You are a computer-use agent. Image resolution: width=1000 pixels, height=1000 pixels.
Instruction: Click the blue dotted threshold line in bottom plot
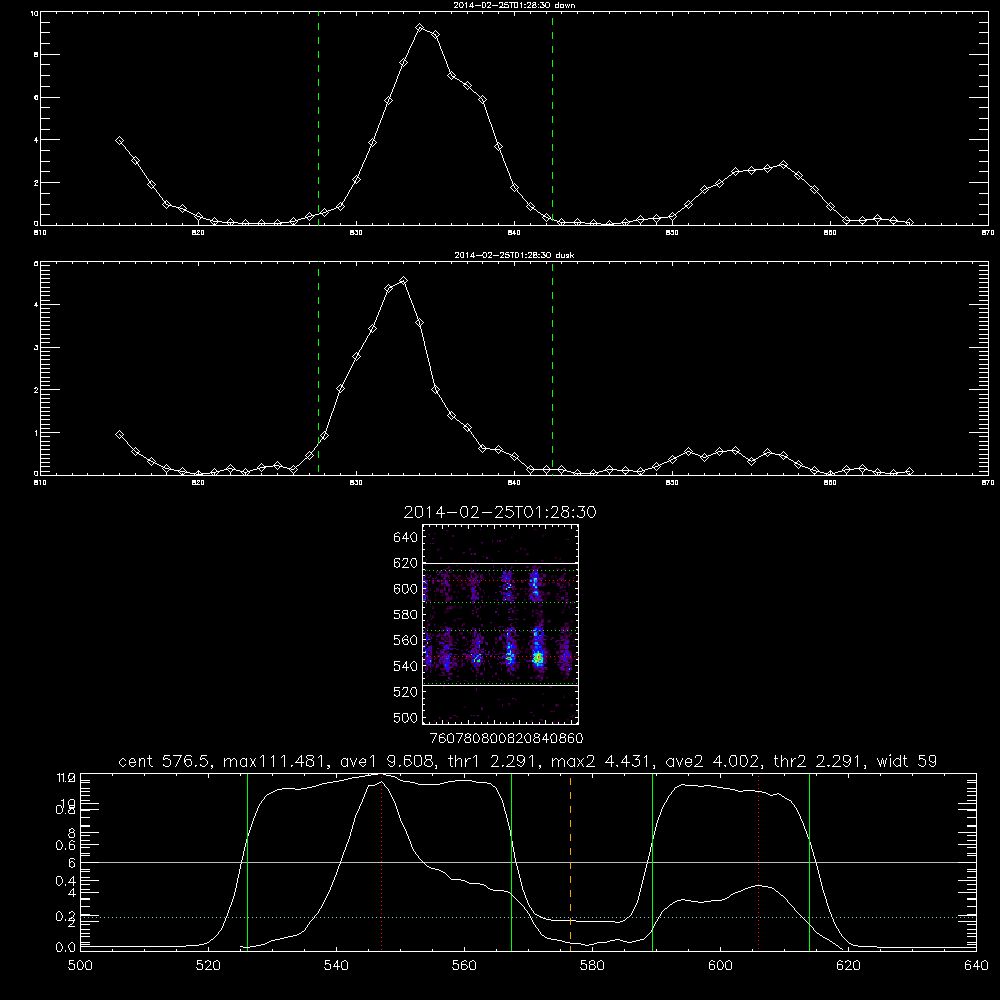[528, 917]
